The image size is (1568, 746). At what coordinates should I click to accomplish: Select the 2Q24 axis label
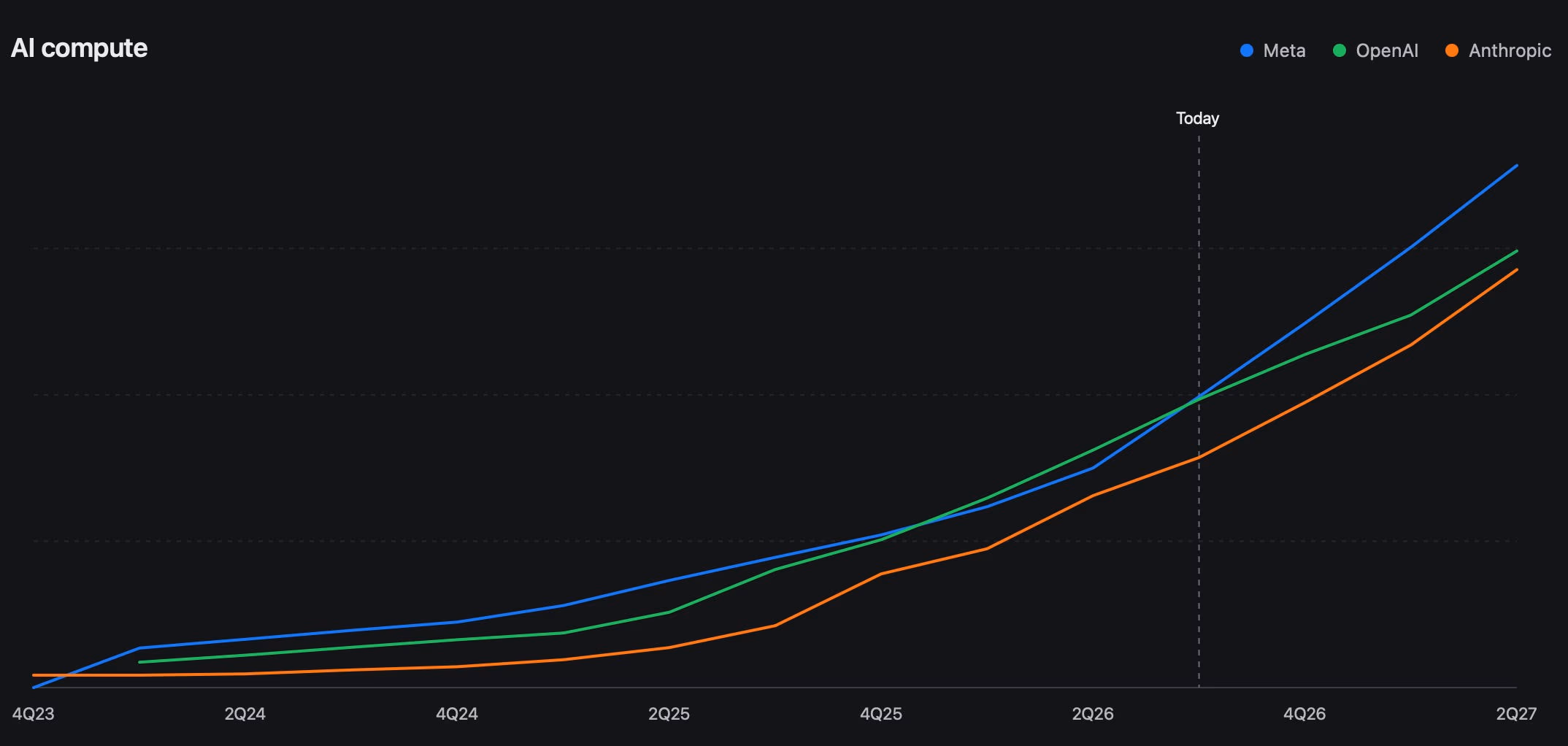pos(245,714)
